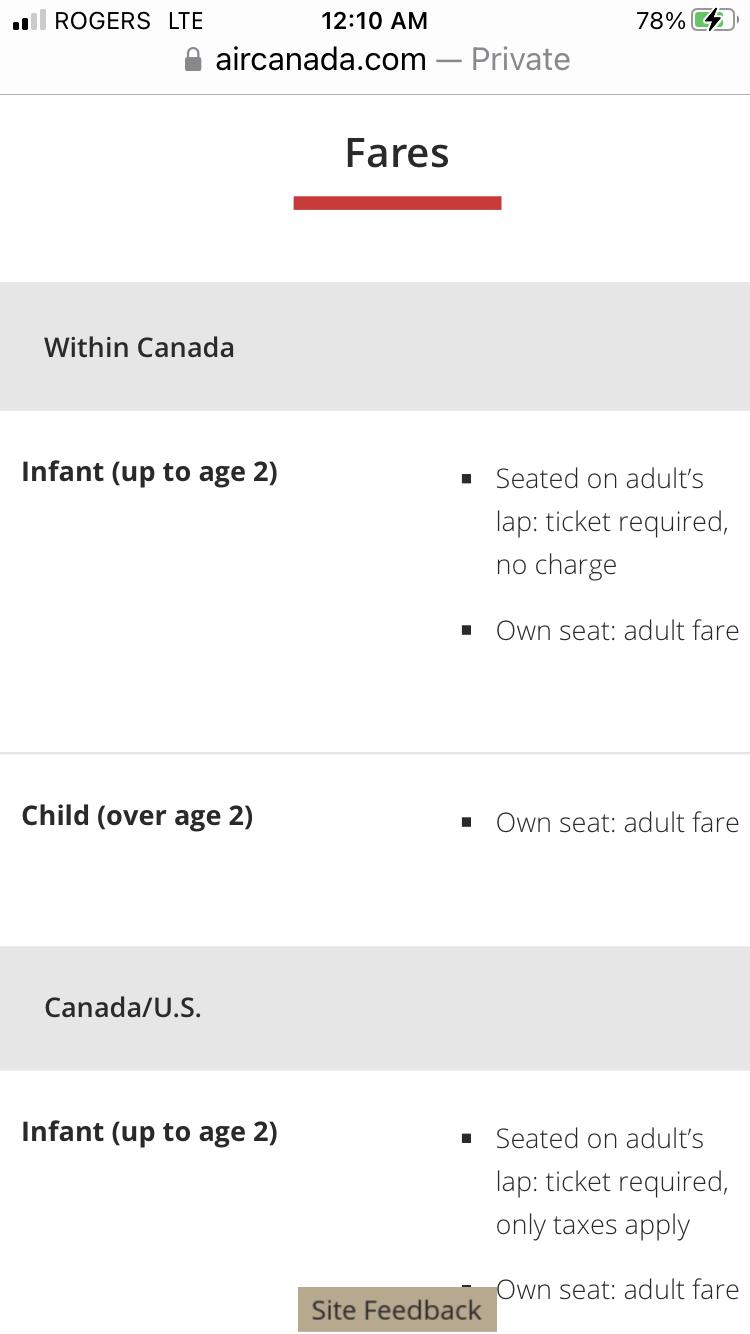The width and height of the screenshot is (750, 1334).
Task: Click the "no charge" lap seating text
Action: coord(556,565)
